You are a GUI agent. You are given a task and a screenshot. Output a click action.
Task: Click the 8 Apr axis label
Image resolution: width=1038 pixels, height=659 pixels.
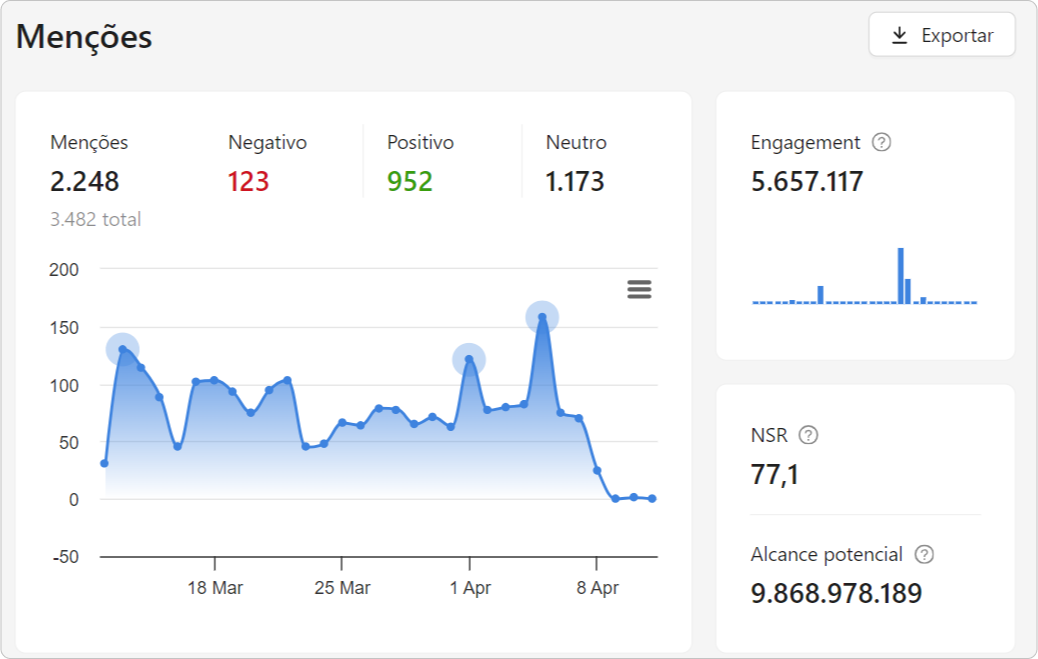pyautogui.click(x=598, y=588)
